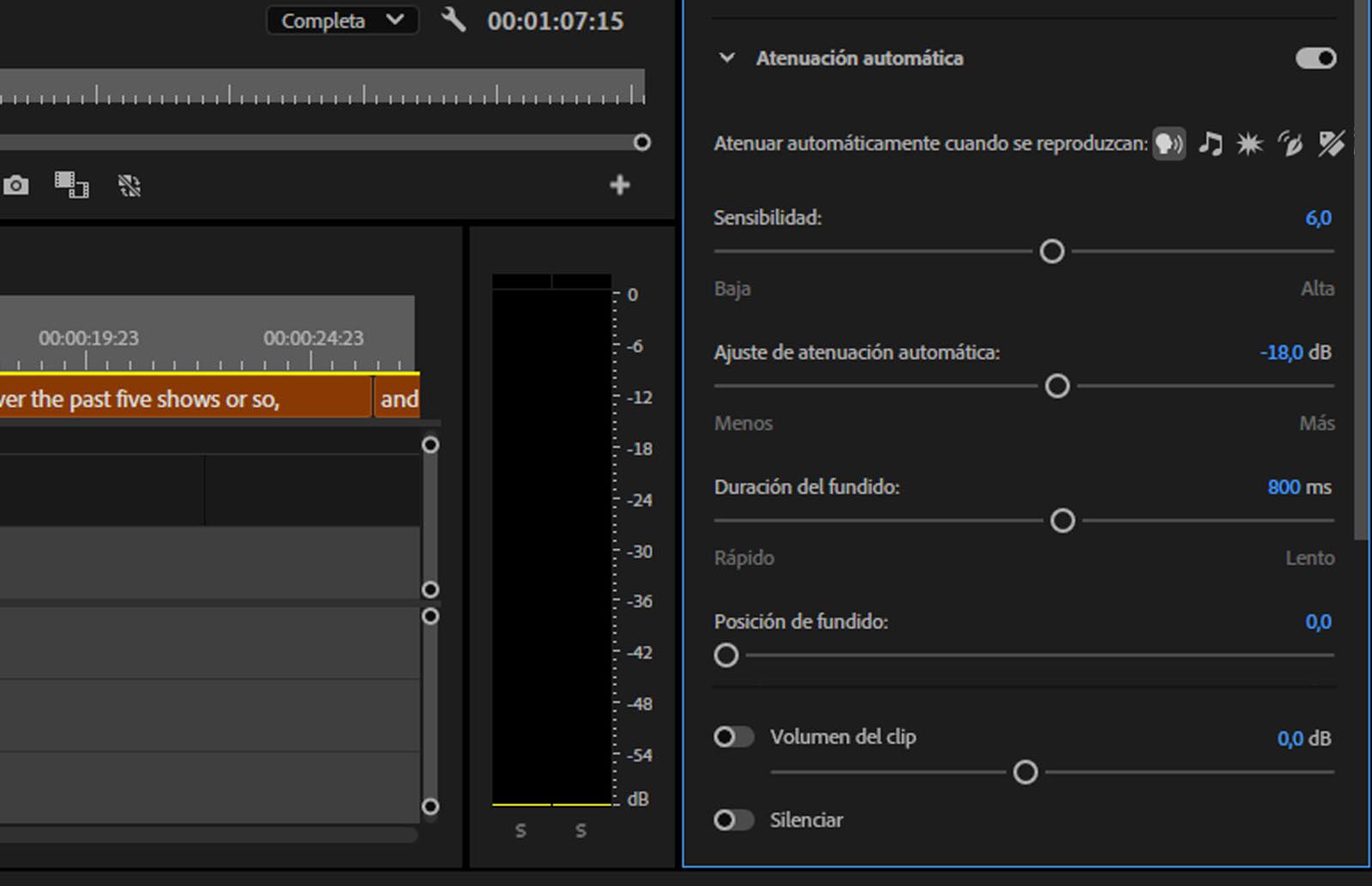
Task: Click the 'Duración del fundido:' label
Action: 807,487
